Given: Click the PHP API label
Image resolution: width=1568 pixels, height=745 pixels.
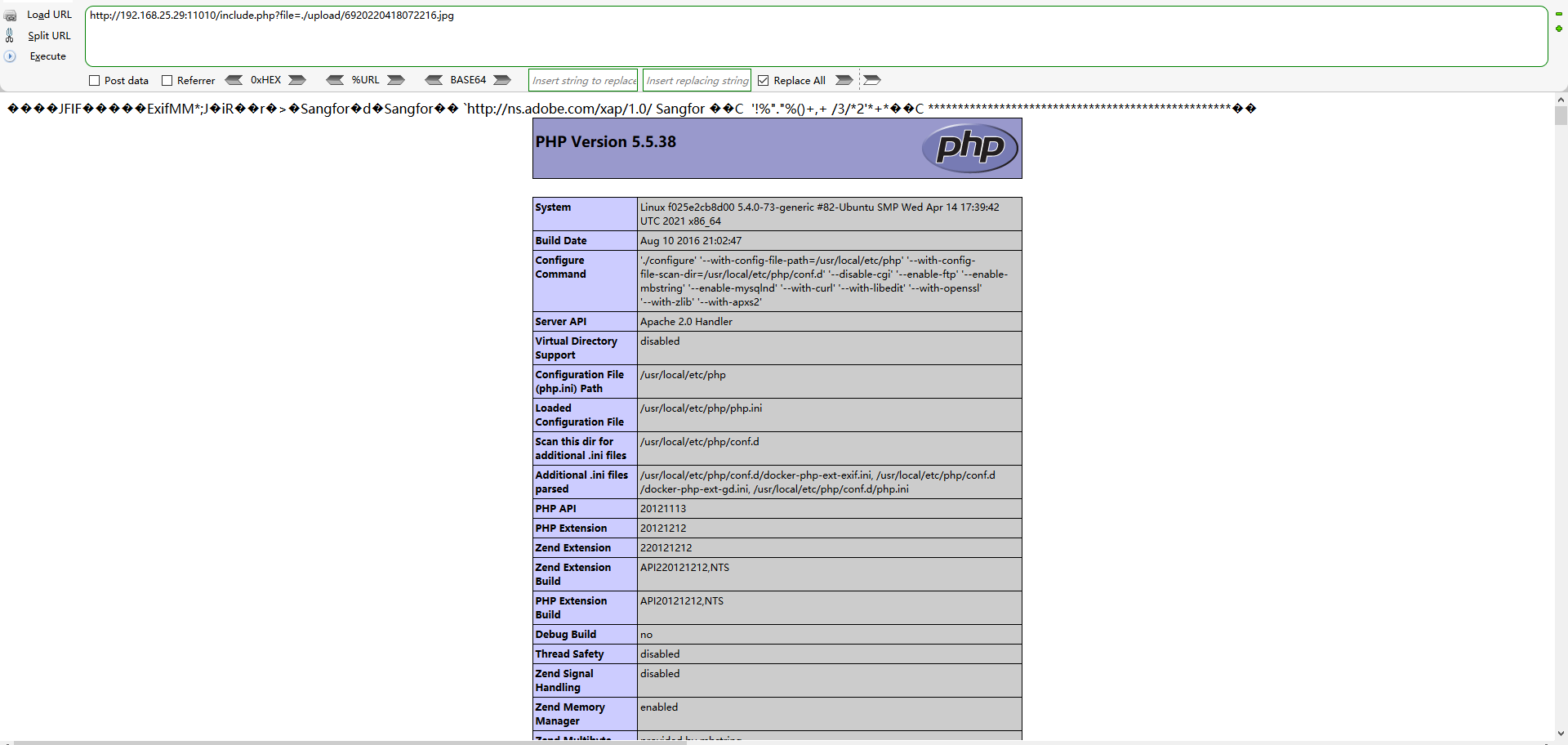Looking at the screenshot, I should click(x=555, y=509).
